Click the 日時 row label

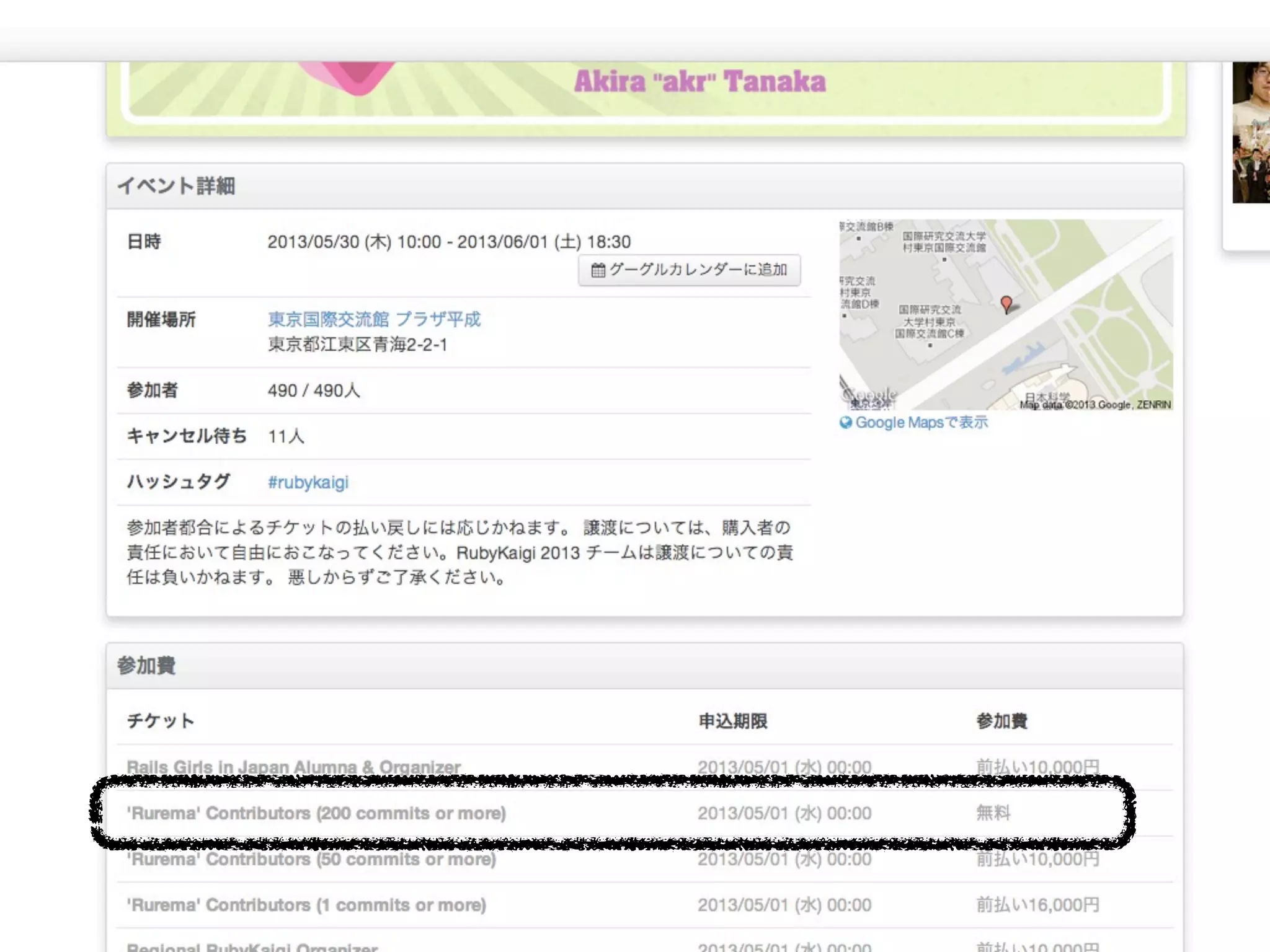tap(144, 241)
